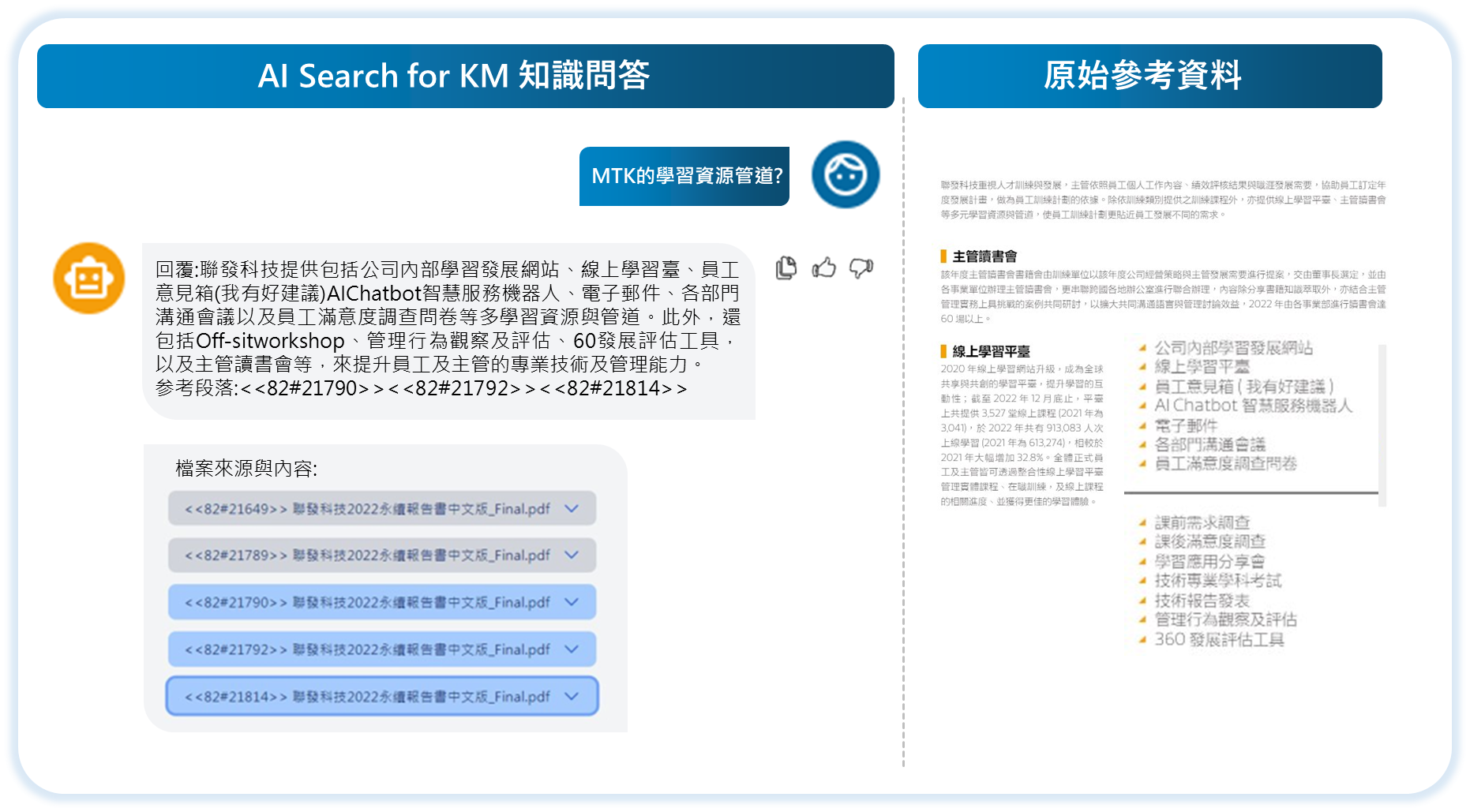Click the 參考段落 reference citation line
Image resolution: width=1470 pixels, height=812 pixels.
[x=422, y=388]
